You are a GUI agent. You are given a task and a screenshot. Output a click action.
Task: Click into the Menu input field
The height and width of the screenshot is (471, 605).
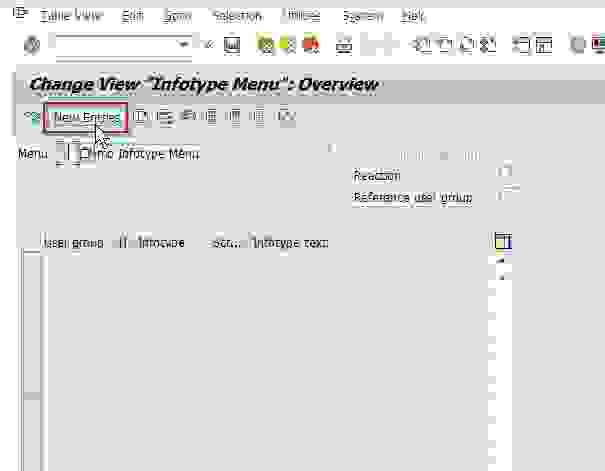click(x=63, y=154)
